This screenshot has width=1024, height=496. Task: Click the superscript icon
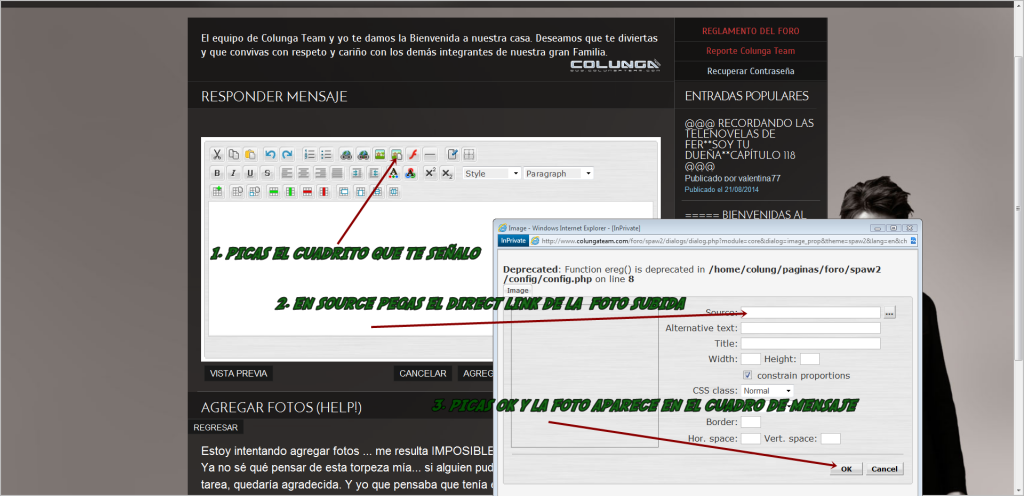coord(429,173)
